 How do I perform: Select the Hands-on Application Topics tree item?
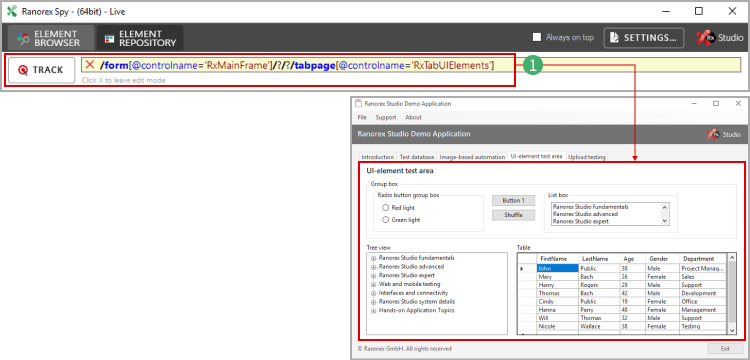[417, 310]
